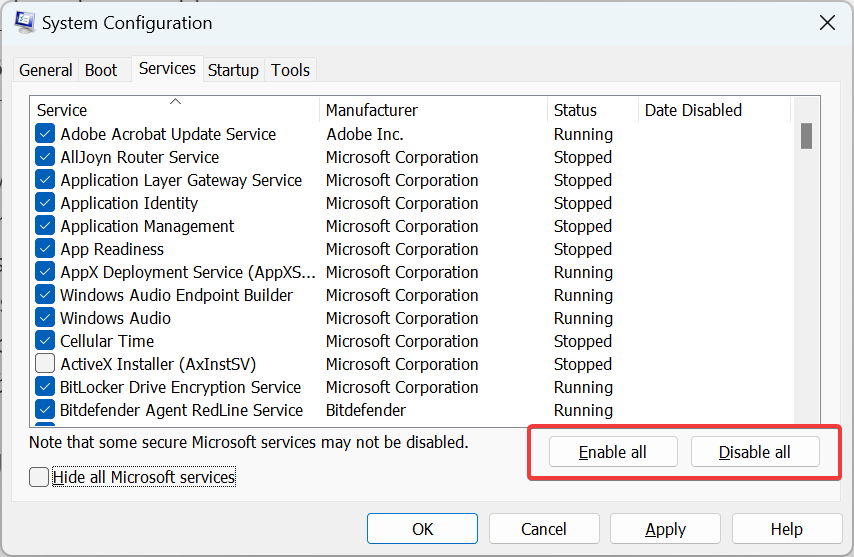Image resolution: width=854 pixels, height=557 pixels.
Task: Enable the ActiveX Installer (AxInstSV) checkbox
Action: (45, 364)
